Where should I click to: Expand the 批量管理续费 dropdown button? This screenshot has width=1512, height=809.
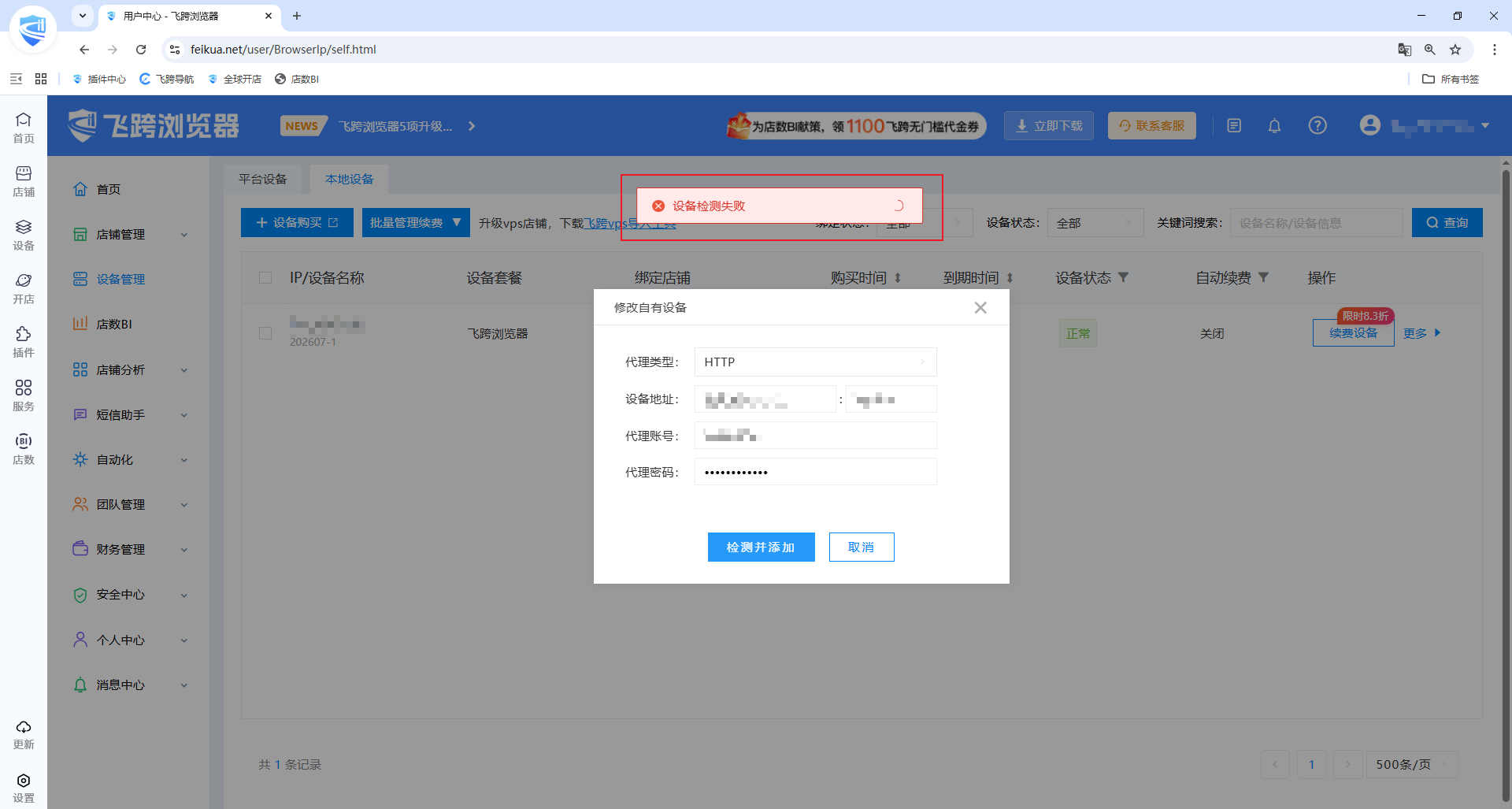tap(416, 223)
